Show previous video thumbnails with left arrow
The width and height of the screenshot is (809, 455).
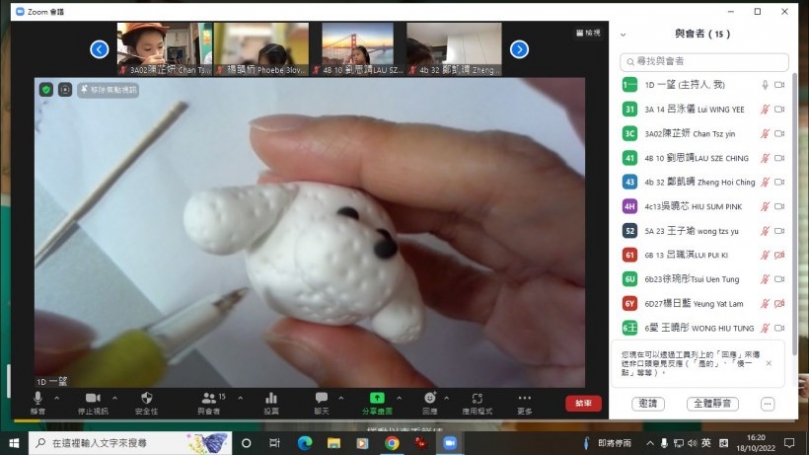click(99, 50)
